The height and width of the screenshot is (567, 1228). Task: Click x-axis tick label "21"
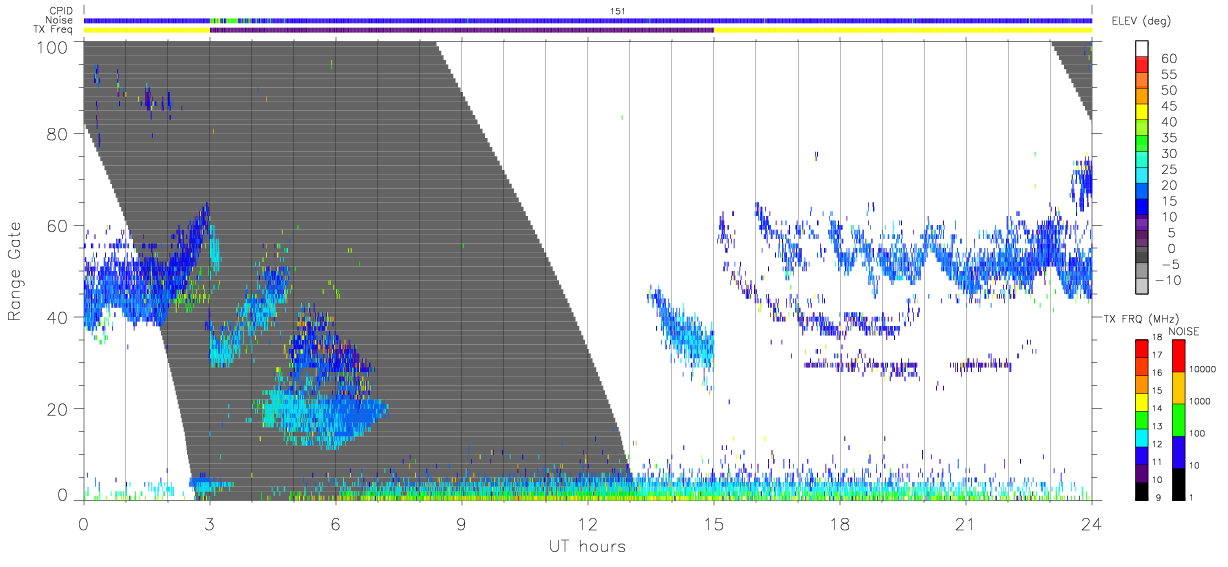(965, 524)
